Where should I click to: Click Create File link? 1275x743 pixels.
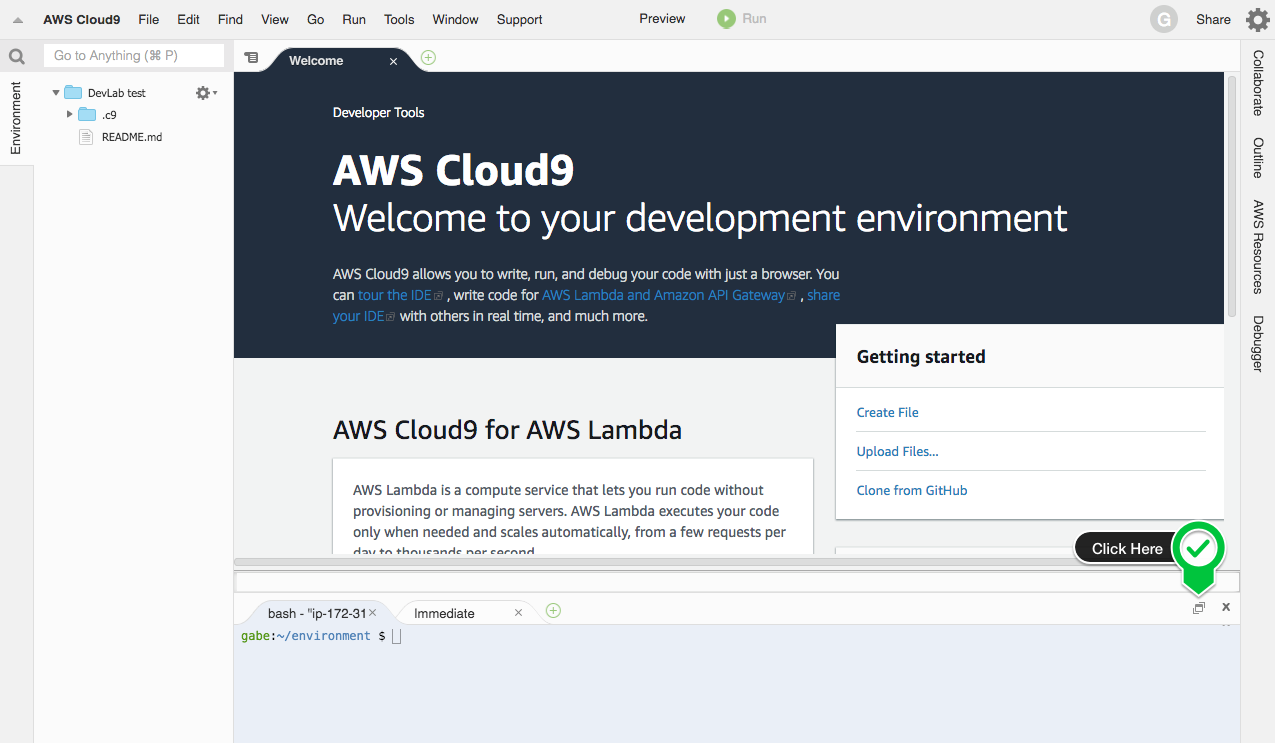[888, 412]
